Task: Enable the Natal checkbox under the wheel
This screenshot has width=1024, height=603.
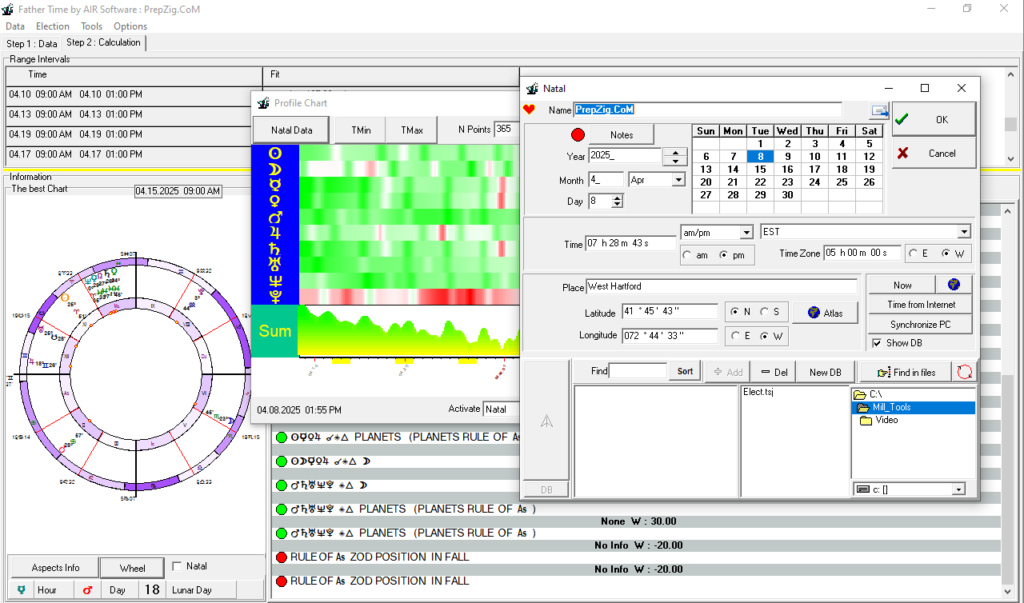Action: click(x=177, y=566)
